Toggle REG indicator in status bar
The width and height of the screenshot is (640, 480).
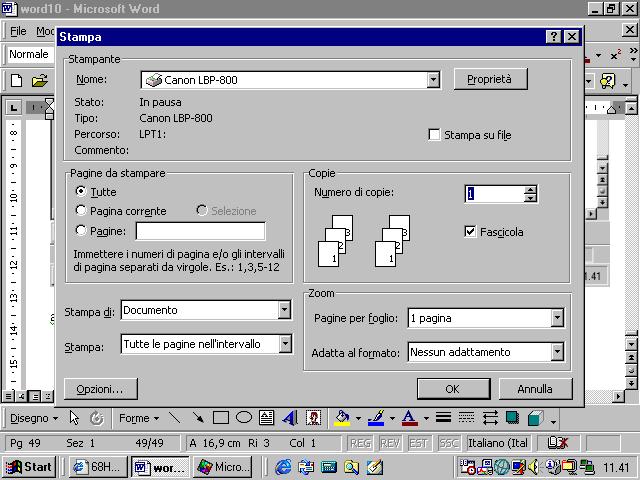pyautogui.click(x=361, y=443)
